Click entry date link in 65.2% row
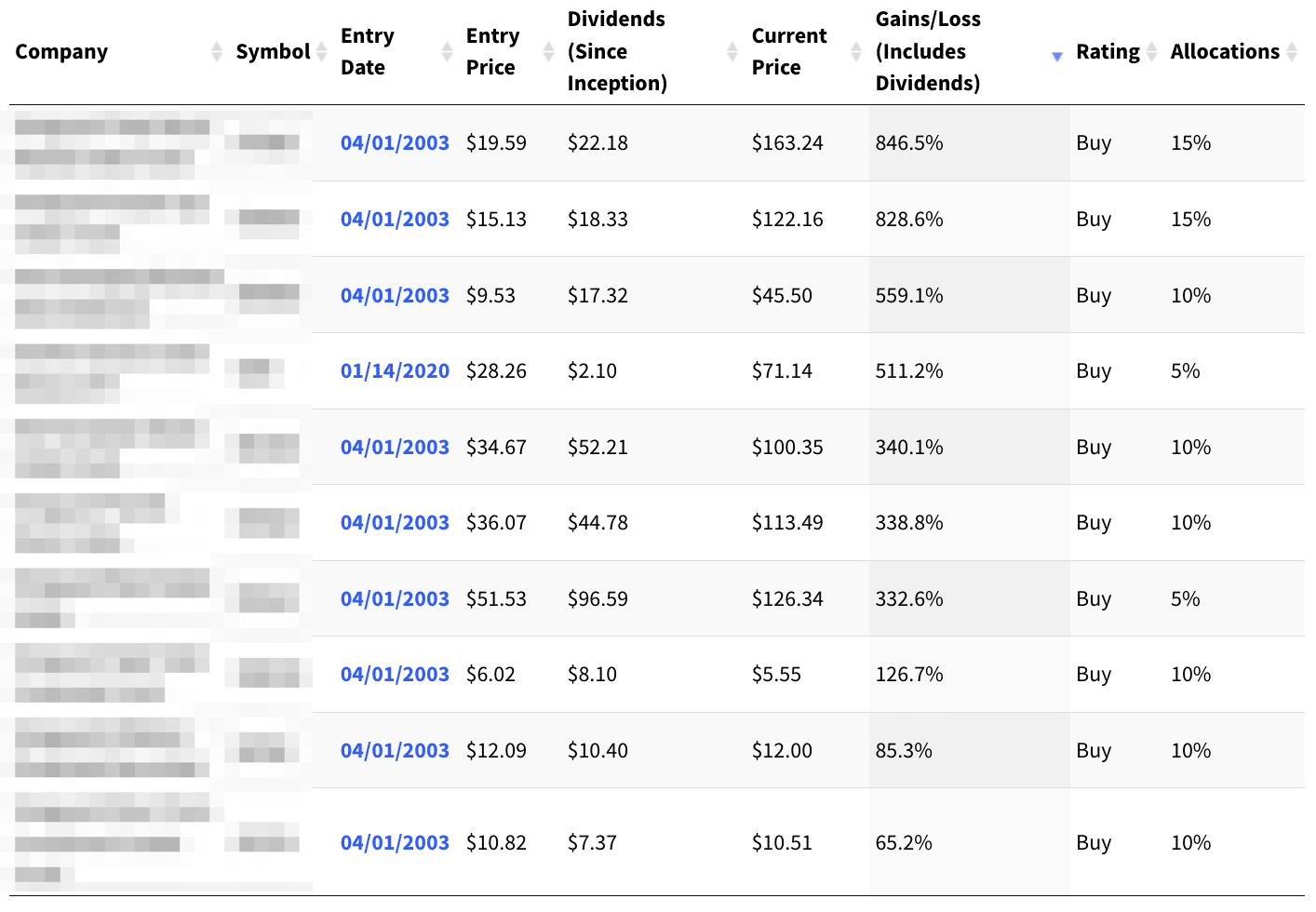Screen dimensions: 1316x912 pos(395,843)
